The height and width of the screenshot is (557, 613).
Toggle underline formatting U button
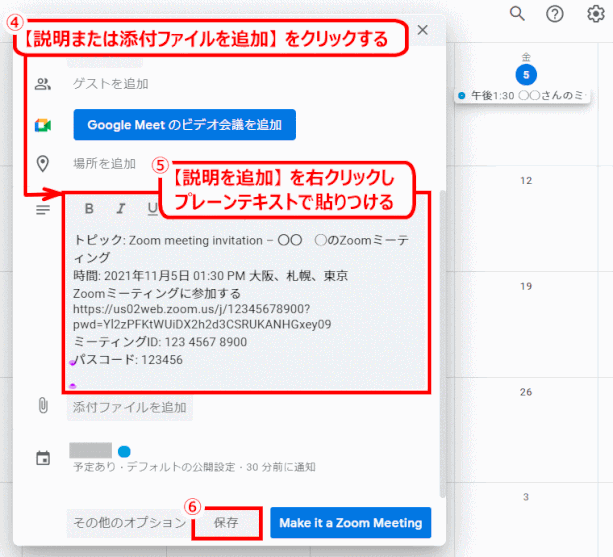pyautogui.click(x=152, y=209)
